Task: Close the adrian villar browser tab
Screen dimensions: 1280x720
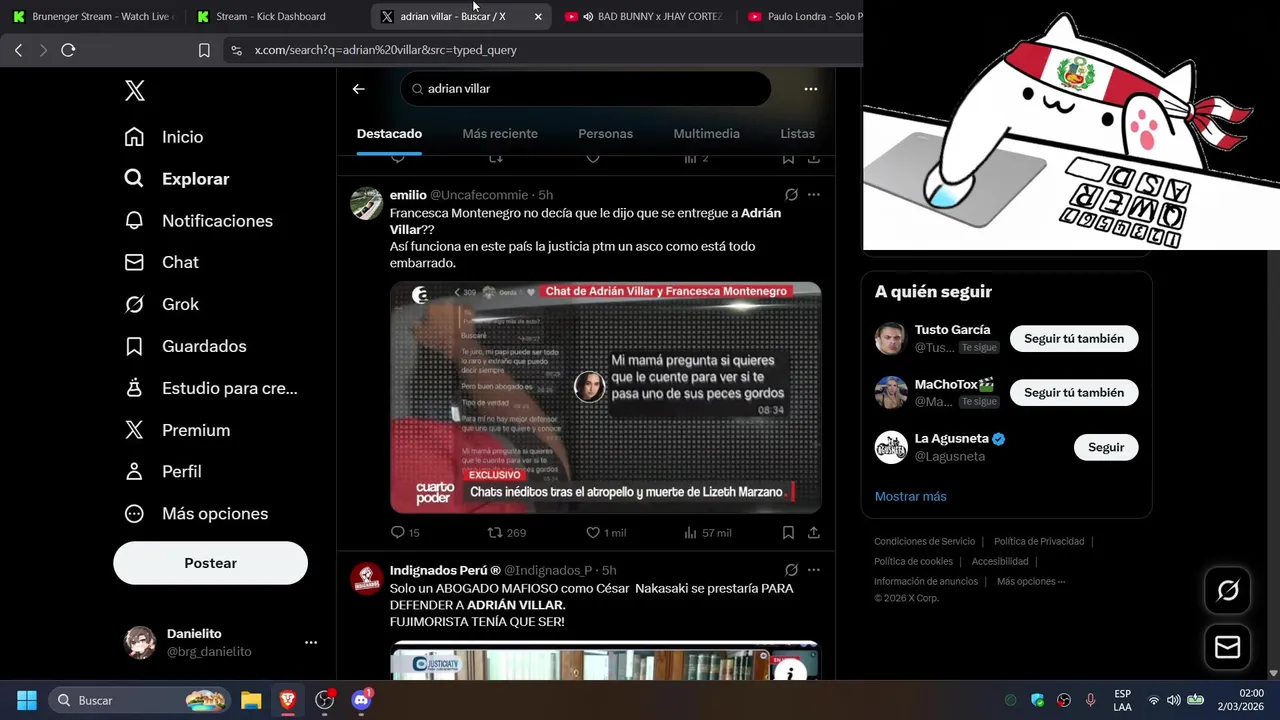Action: (x=538, y=17)
